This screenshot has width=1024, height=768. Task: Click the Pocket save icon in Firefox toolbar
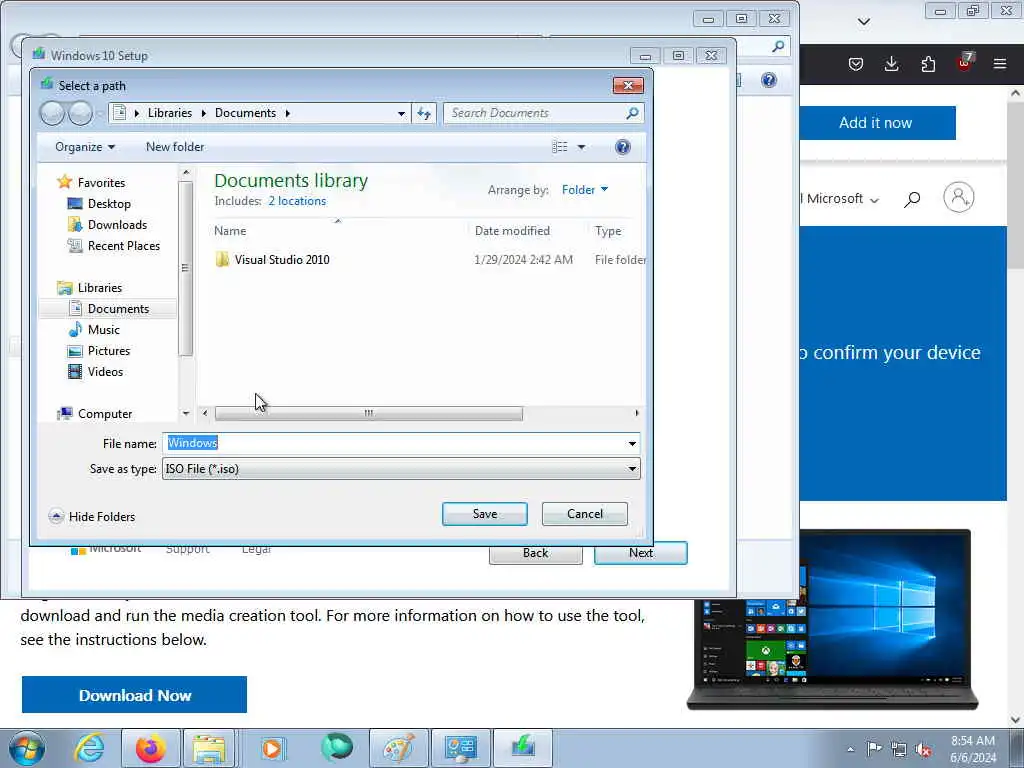click(856, 63)
